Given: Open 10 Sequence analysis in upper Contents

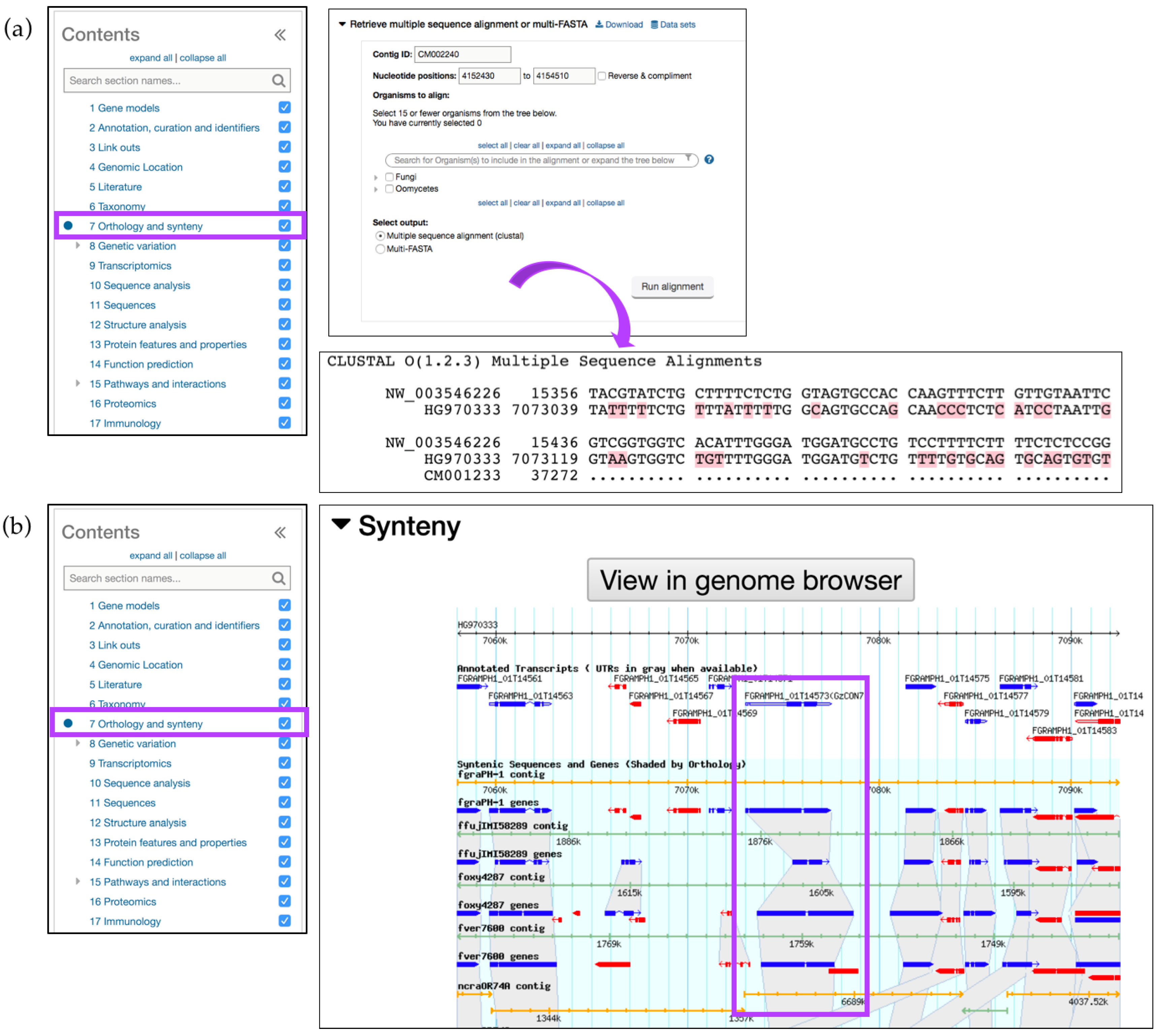Looking at the screenshot, I should [139, 285].
